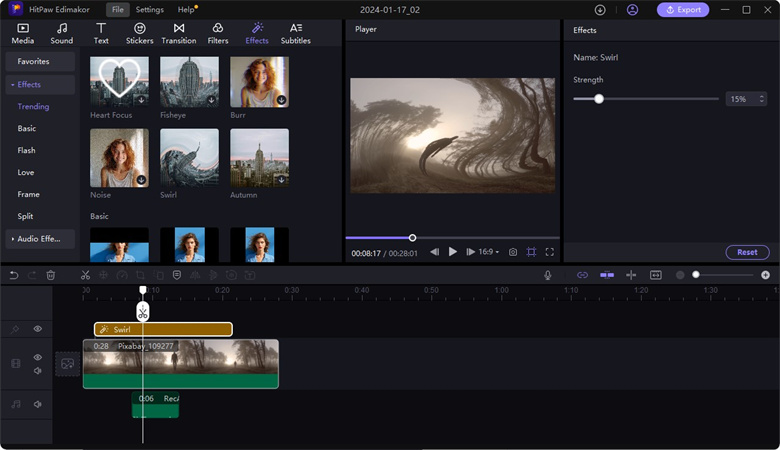The width and height of the screenshot is (780, 450).
Task: Select the Favorites category
Action: (40, 61)
